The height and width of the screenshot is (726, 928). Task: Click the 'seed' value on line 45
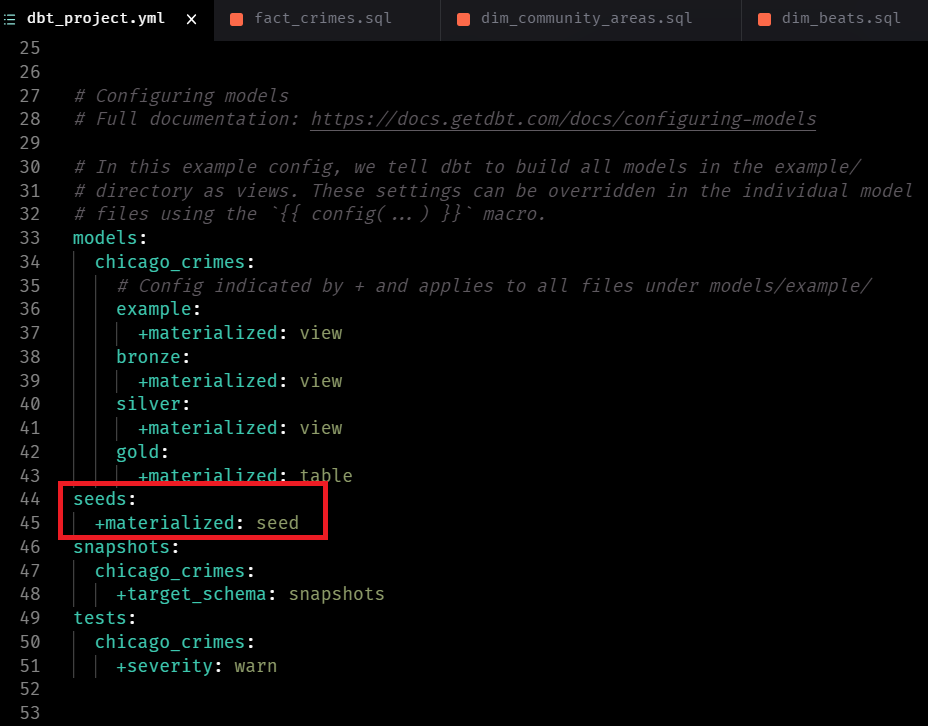pyautogui.click(x=278, y=523)
